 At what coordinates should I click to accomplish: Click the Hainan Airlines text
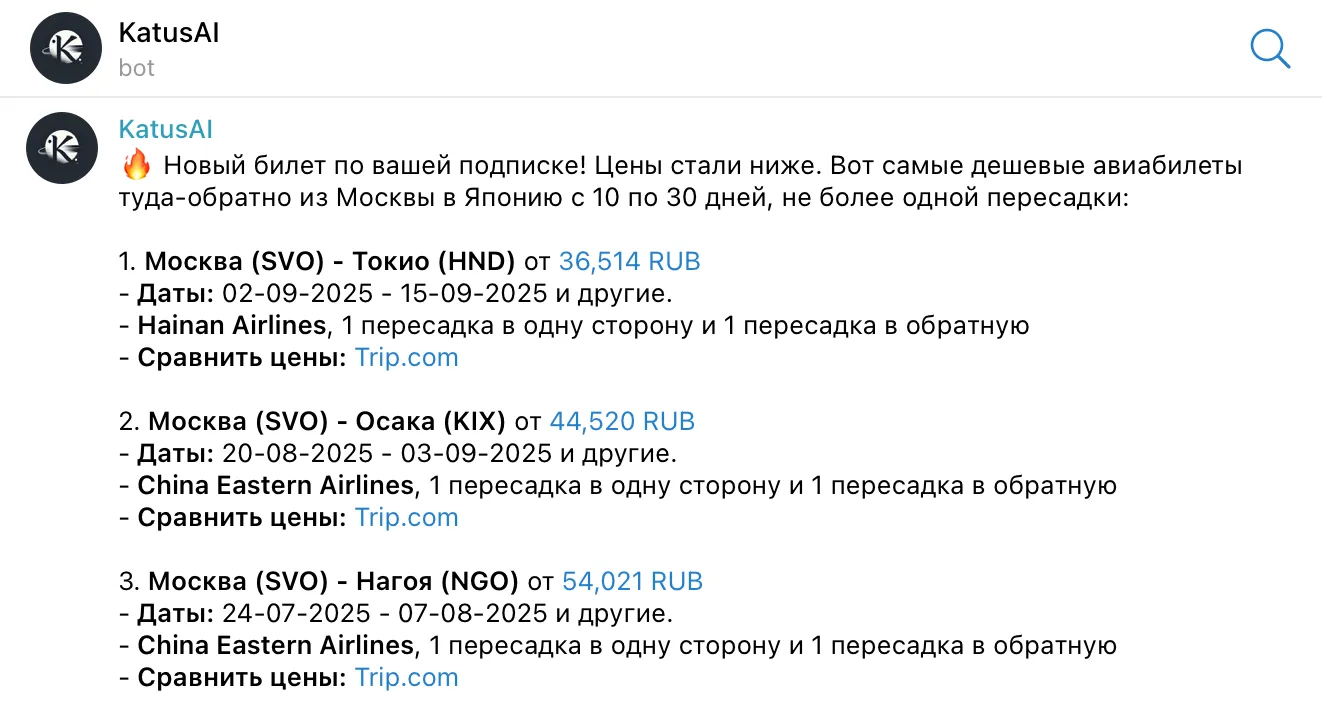[232, 326]
